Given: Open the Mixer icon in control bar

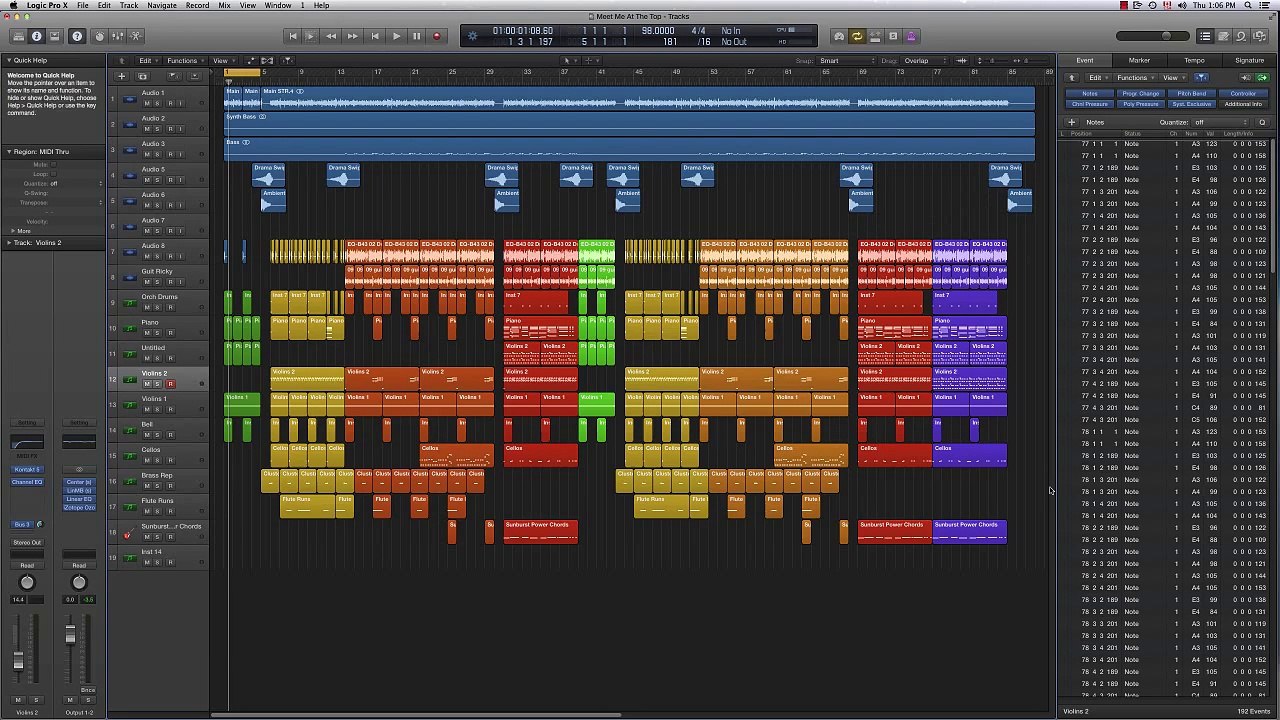Looking at the screenshot, I should [118, 36].
